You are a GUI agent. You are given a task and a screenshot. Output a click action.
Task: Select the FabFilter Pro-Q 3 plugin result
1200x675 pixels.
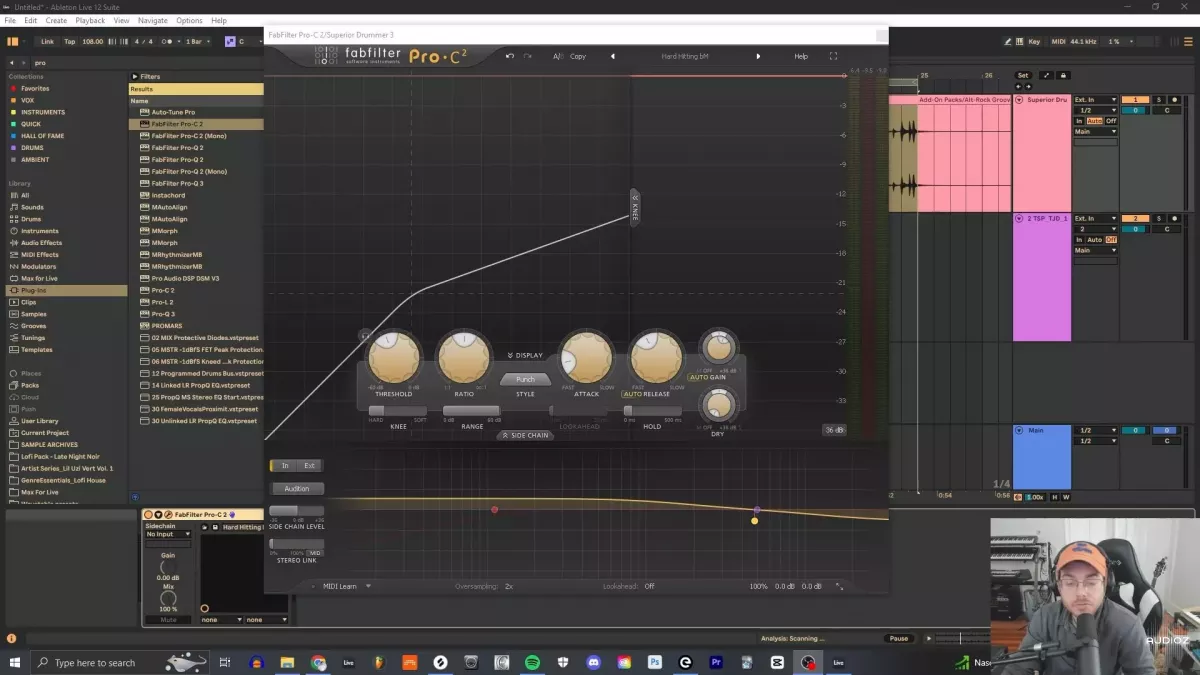(177, 183)
